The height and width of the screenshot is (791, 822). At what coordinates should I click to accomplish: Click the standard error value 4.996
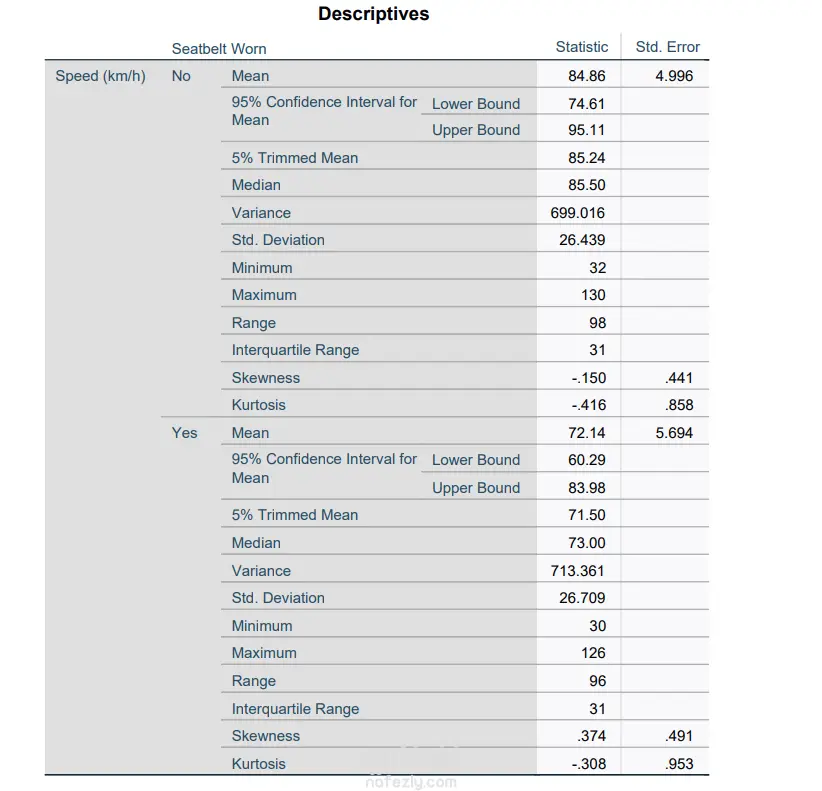pyautogui.click(x=673, y=76)
